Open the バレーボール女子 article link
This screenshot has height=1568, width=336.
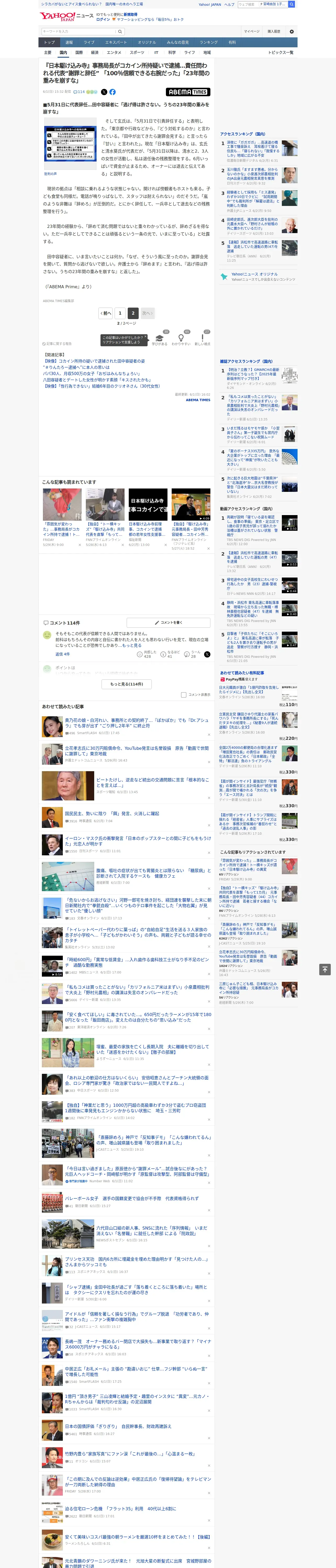[132, 1198]
